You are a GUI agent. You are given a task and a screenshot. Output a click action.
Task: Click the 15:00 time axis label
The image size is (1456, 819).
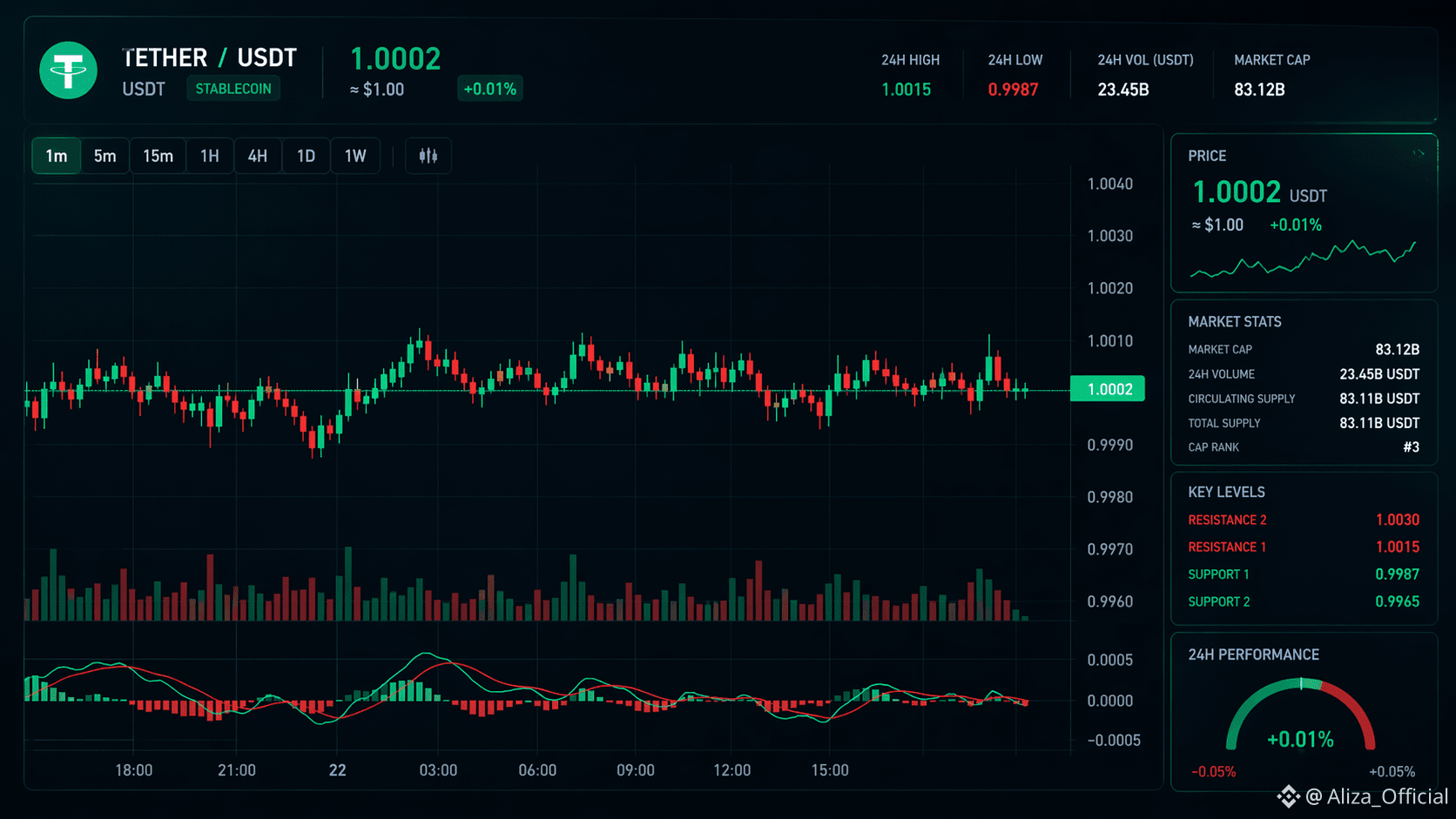pyautogui.click(x=830, y=770)
